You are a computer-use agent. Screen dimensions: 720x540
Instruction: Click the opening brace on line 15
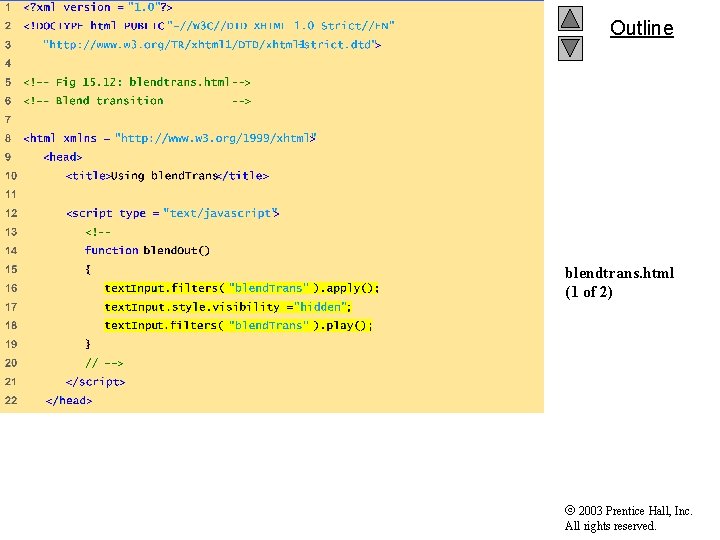tap(88, 269)
